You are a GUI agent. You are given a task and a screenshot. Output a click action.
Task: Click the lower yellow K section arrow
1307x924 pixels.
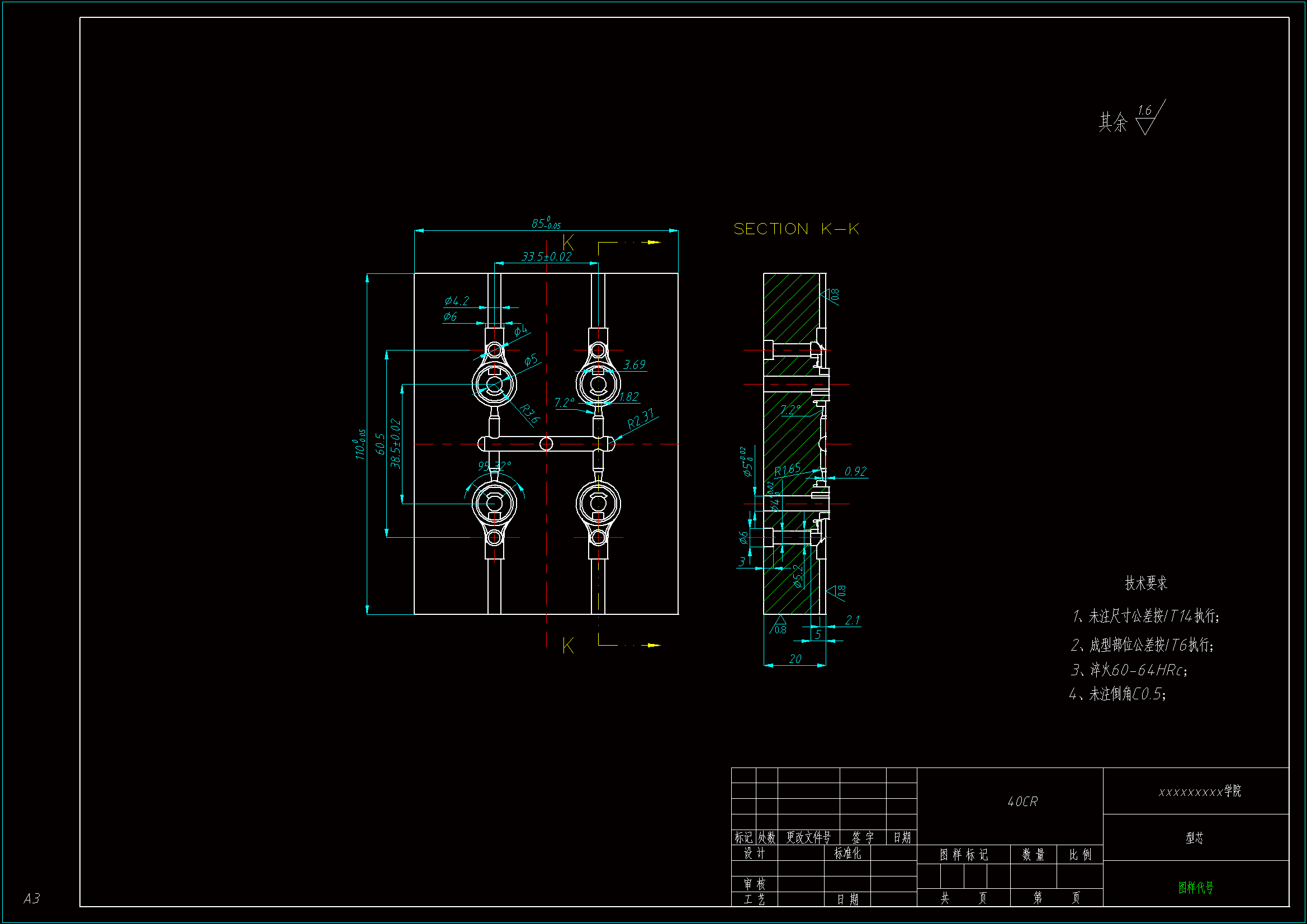point(652,646)
